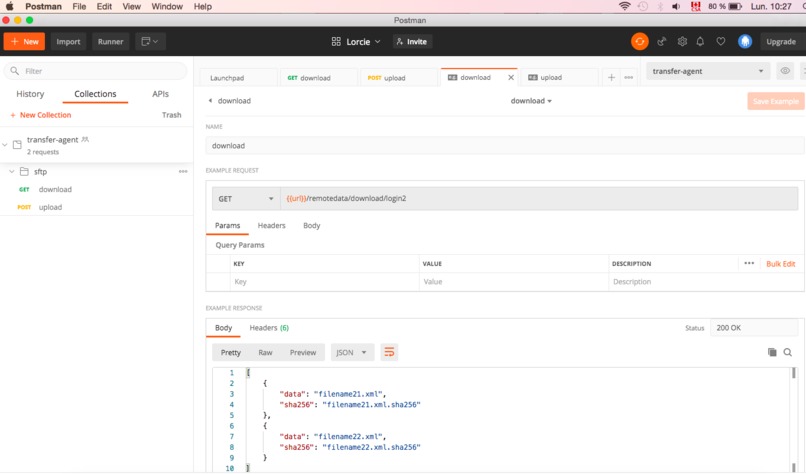Open the Help menu
This screenshot has height=474, width=806.
pos(203,6)
